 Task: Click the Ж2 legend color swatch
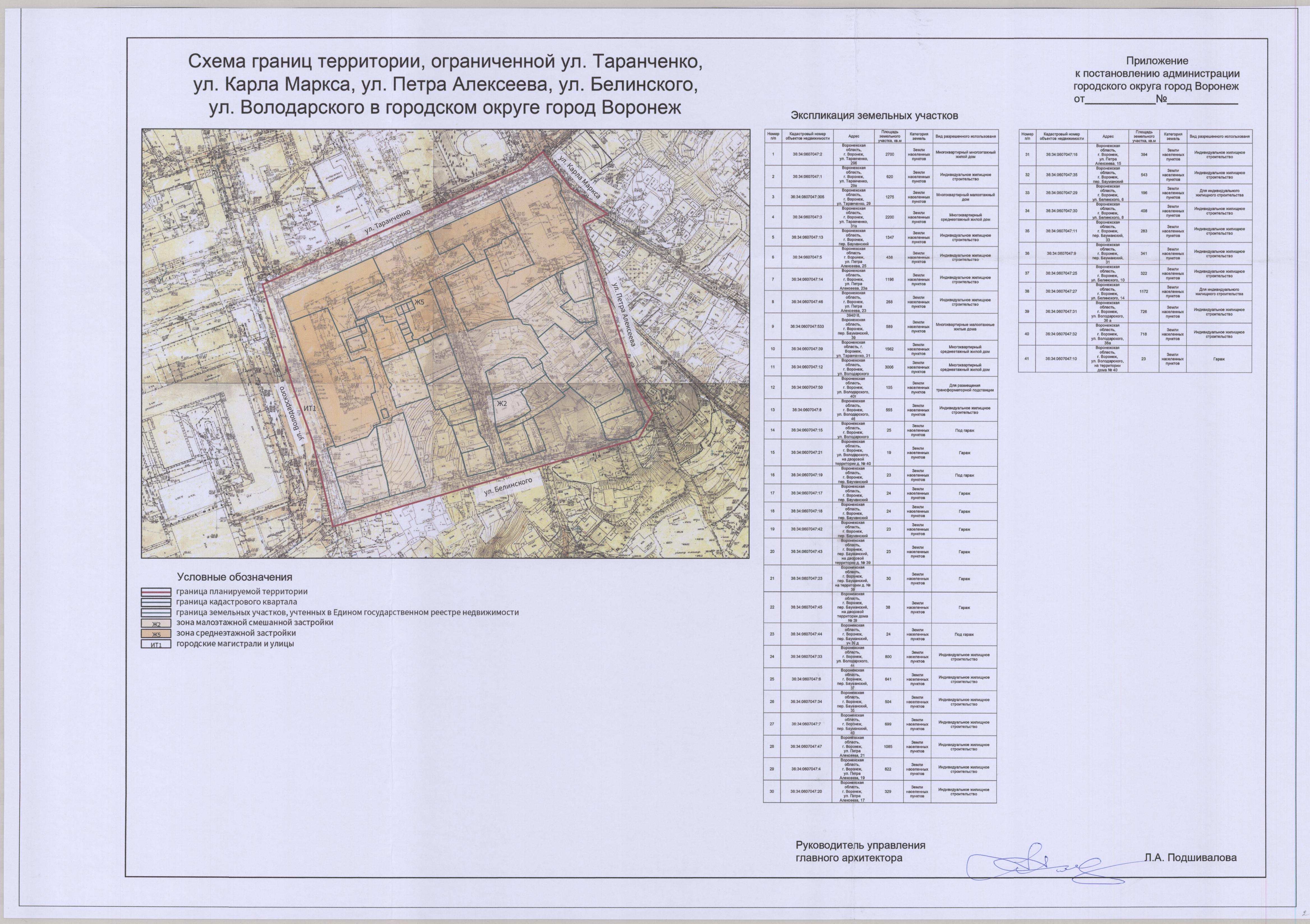pyautogui.click(x=156, y=623)
